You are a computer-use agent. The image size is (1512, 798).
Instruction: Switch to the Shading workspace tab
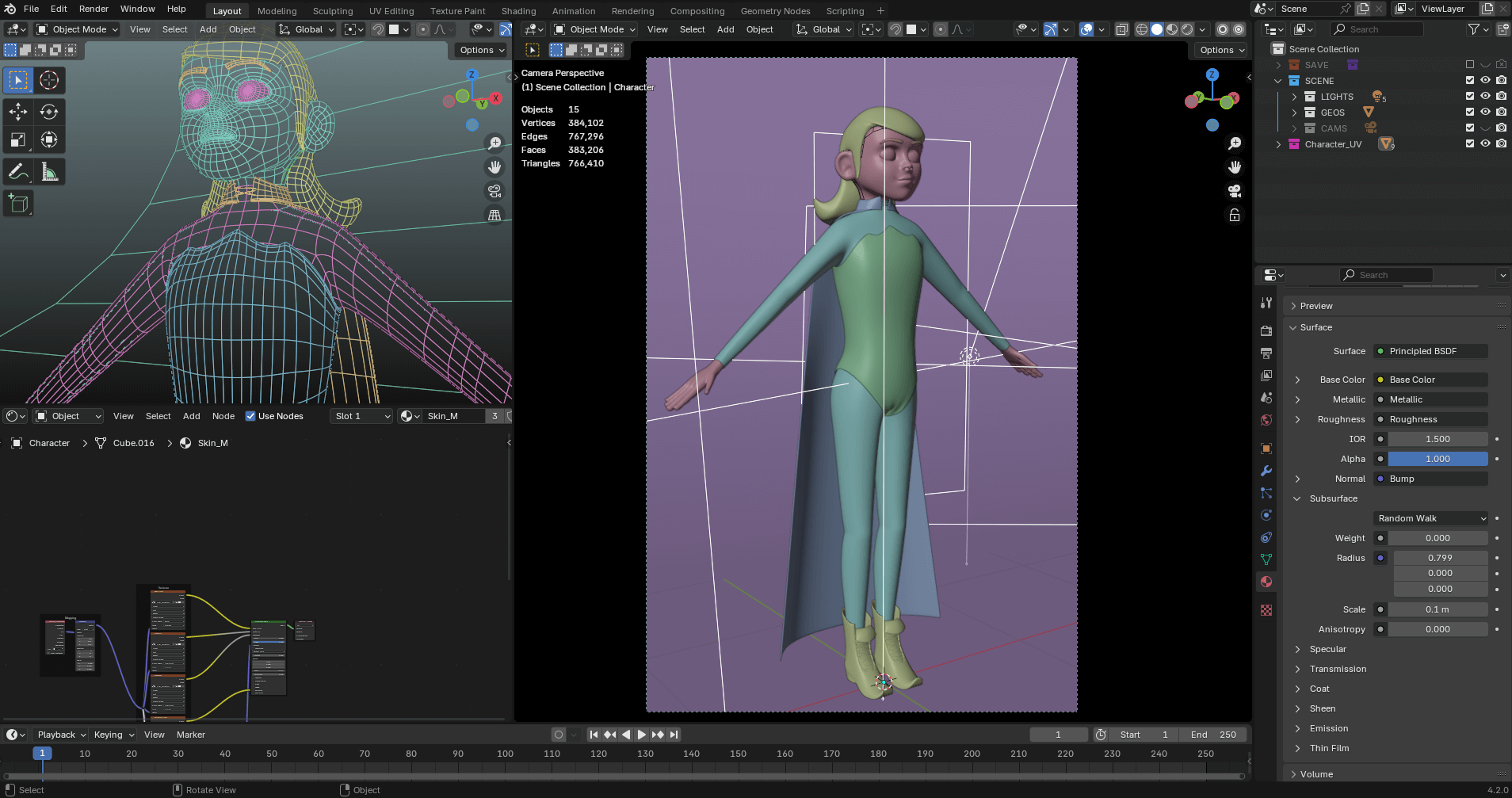[518, 11]
